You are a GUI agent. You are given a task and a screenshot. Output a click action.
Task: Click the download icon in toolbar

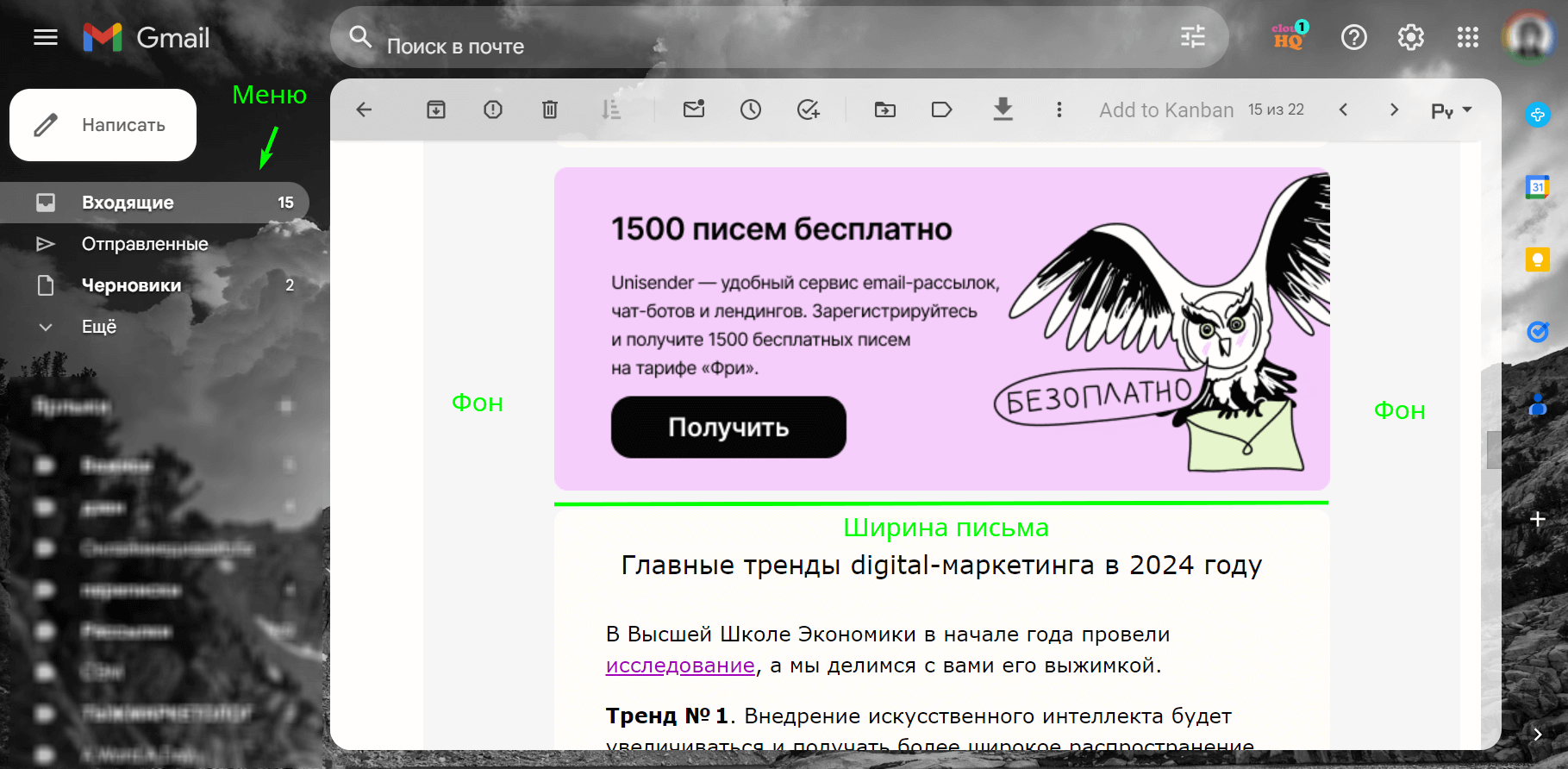[x=1003, y=109]
